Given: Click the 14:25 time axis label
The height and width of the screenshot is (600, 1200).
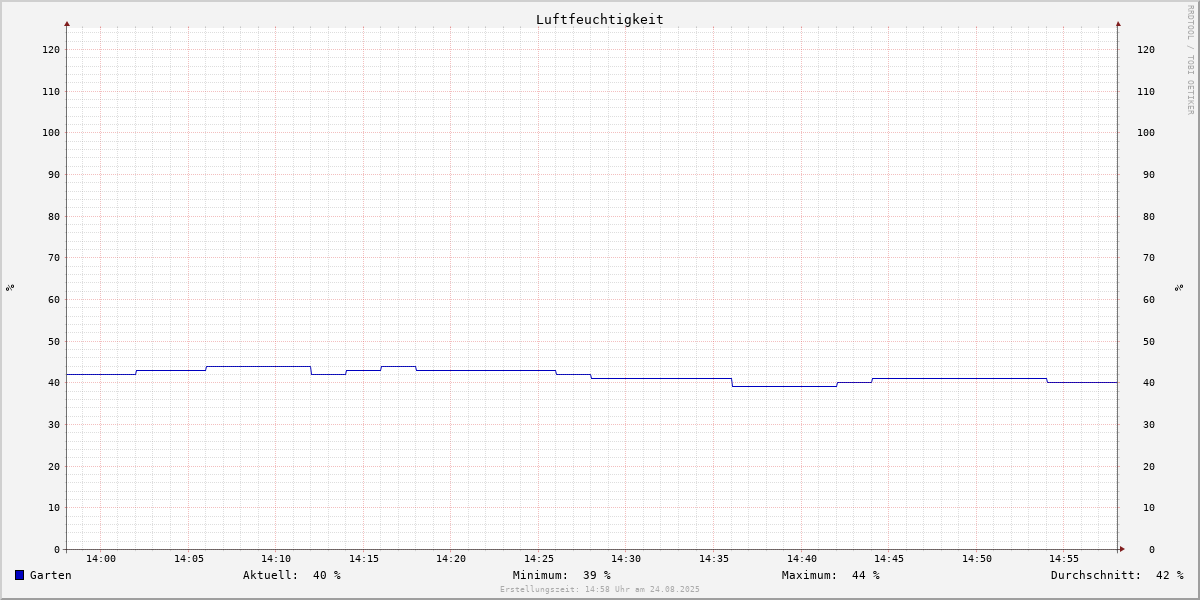Looking at the screenshot, I should pos(539,559).
